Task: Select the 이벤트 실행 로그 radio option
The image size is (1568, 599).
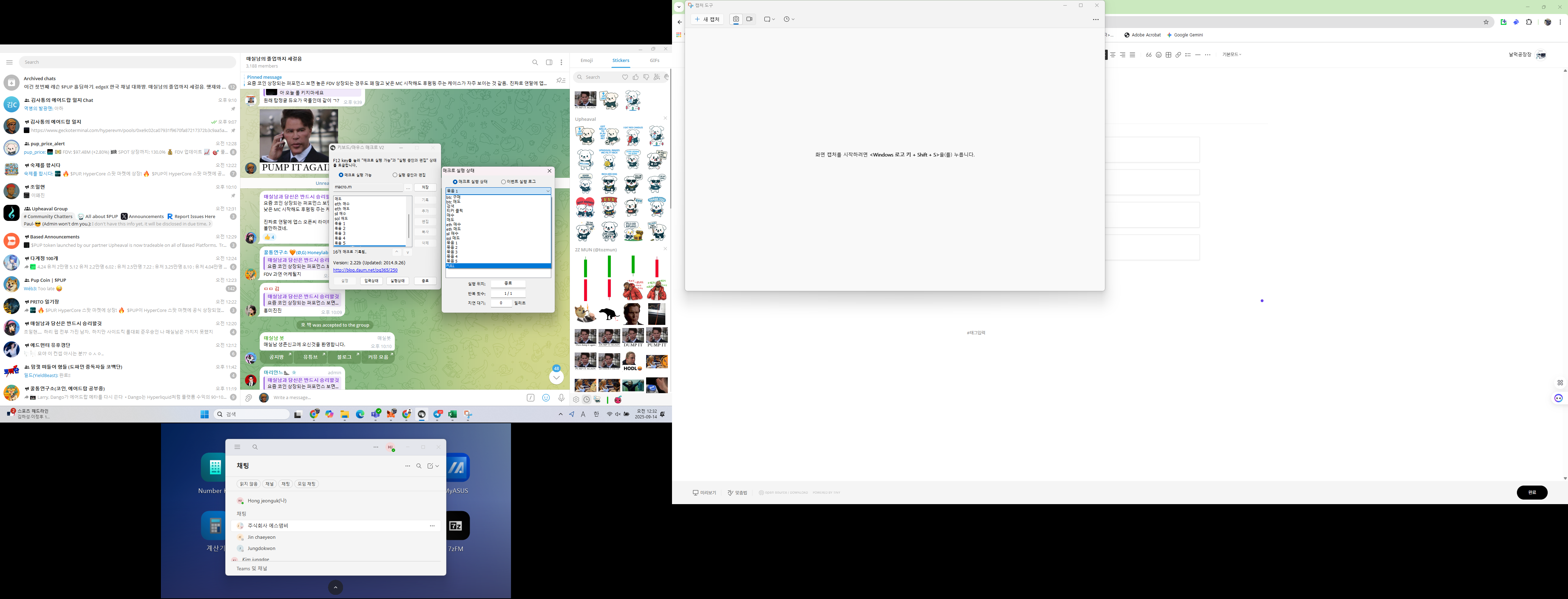Action: (503, 181)
